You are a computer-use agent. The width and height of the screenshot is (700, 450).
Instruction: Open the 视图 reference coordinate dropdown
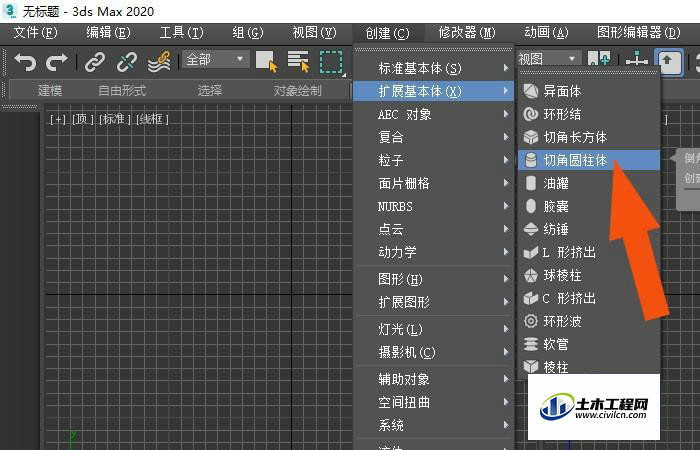click(x=548, y=58)
